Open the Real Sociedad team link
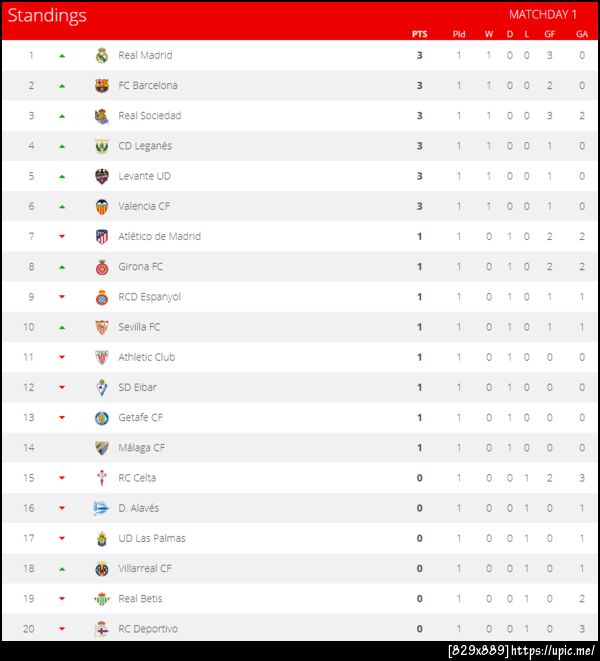This screenshot has width=600, height=661. [149, 116]
